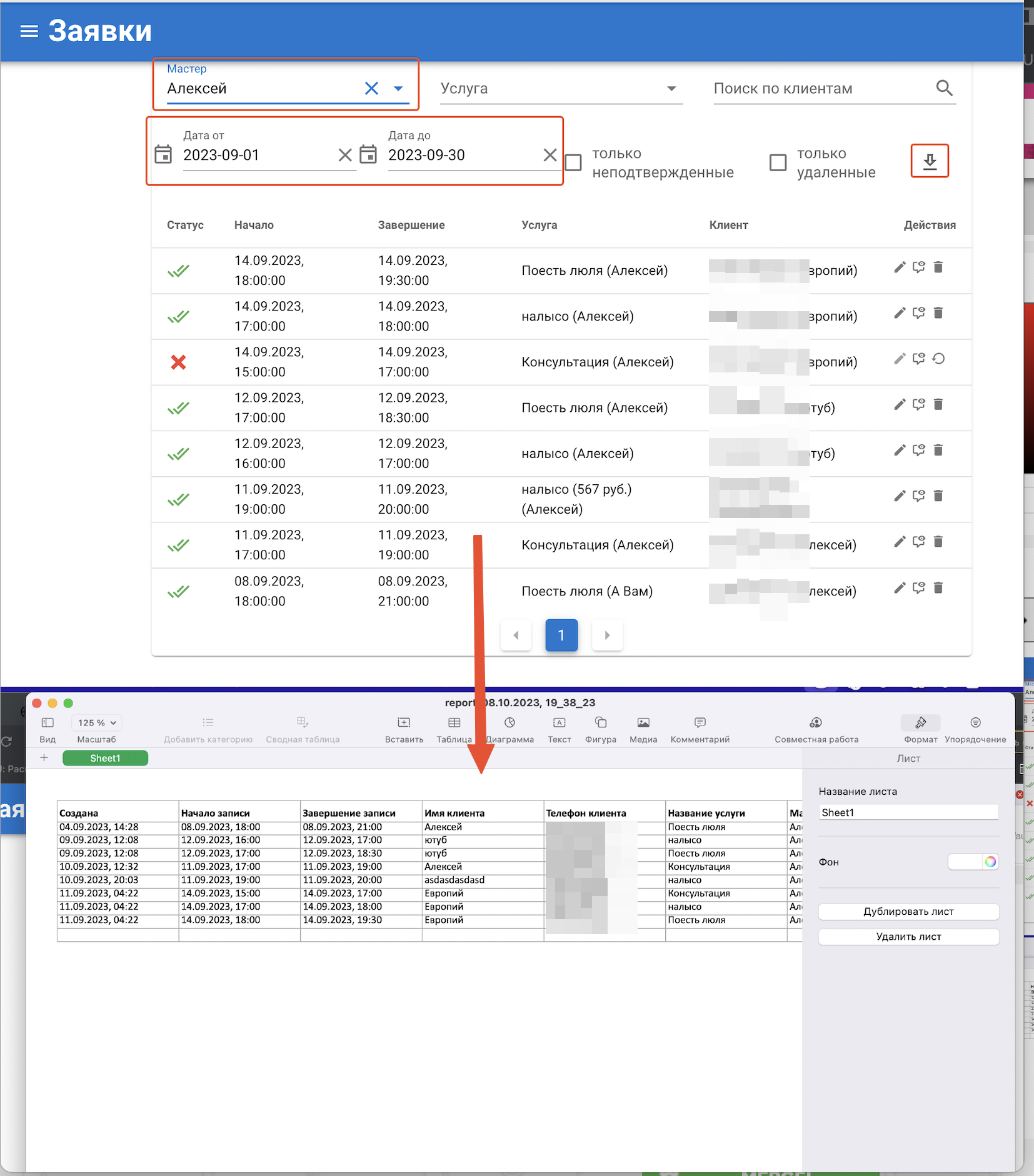
Task: Click the search magnifier icon
Action: (x=944, y=89)
